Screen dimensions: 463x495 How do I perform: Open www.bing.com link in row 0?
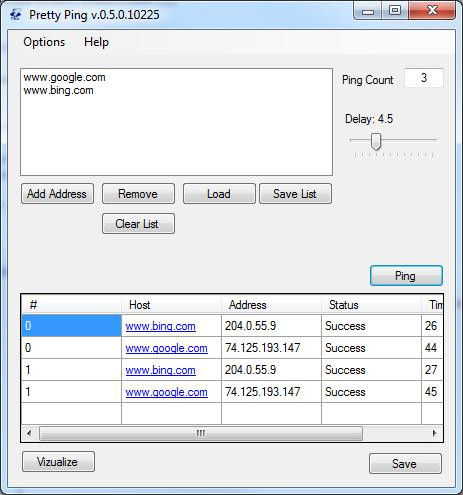click(x=160, y=326)
